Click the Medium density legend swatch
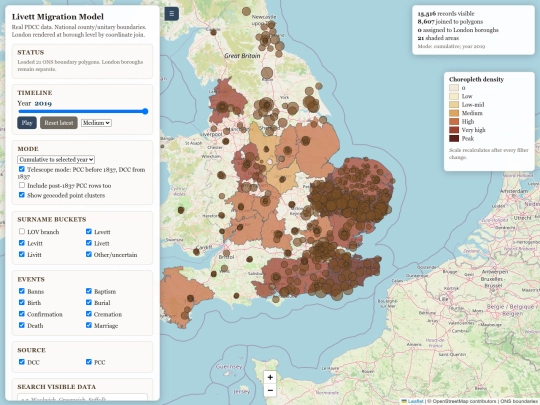The height and width of the screenshot is (405, 540). tap(454, 113)
